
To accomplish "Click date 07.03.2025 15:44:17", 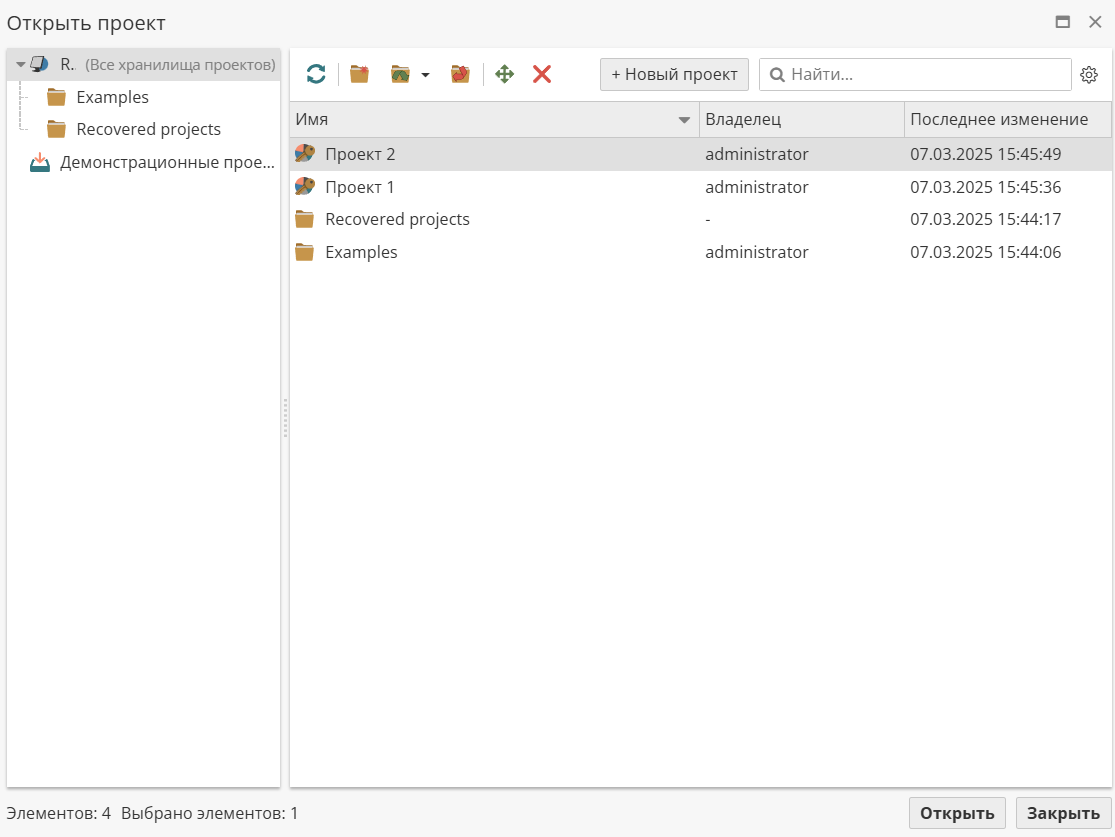I will (986, 219).
